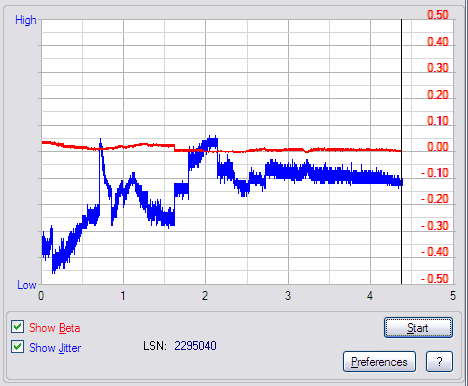This screenshot has height=386, width=468.
Task: Uncheck the Show Jitter checkbox
Action: coord(17,347)
